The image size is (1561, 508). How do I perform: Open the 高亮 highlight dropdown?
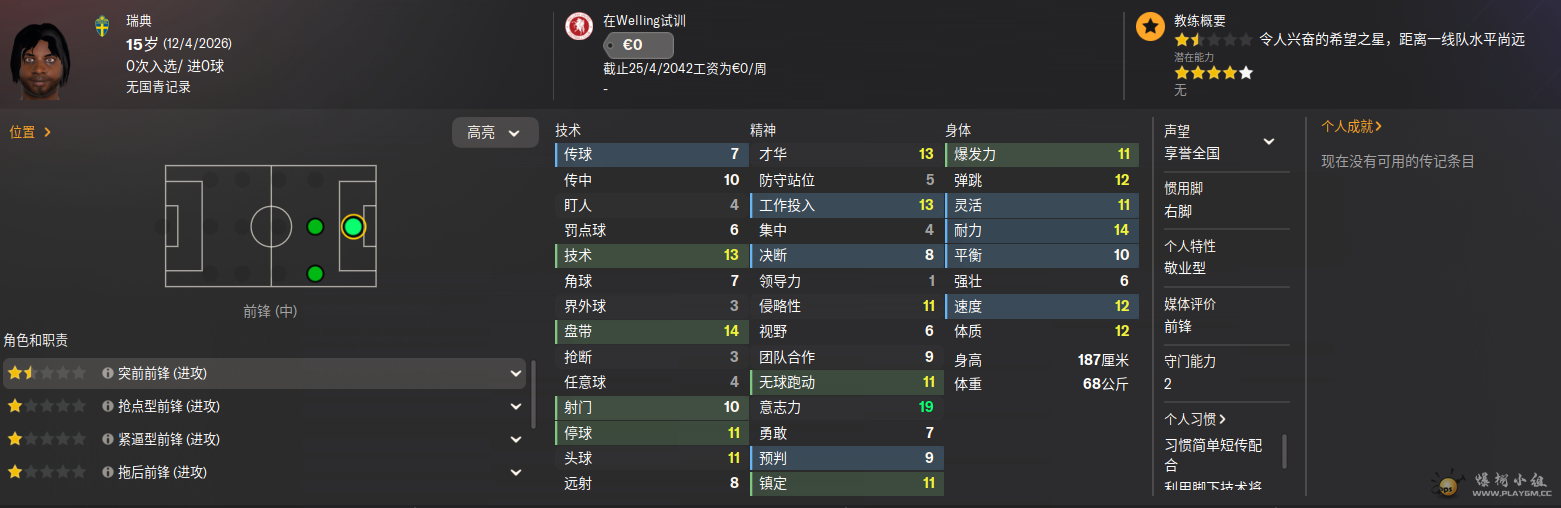coord(495,132)
